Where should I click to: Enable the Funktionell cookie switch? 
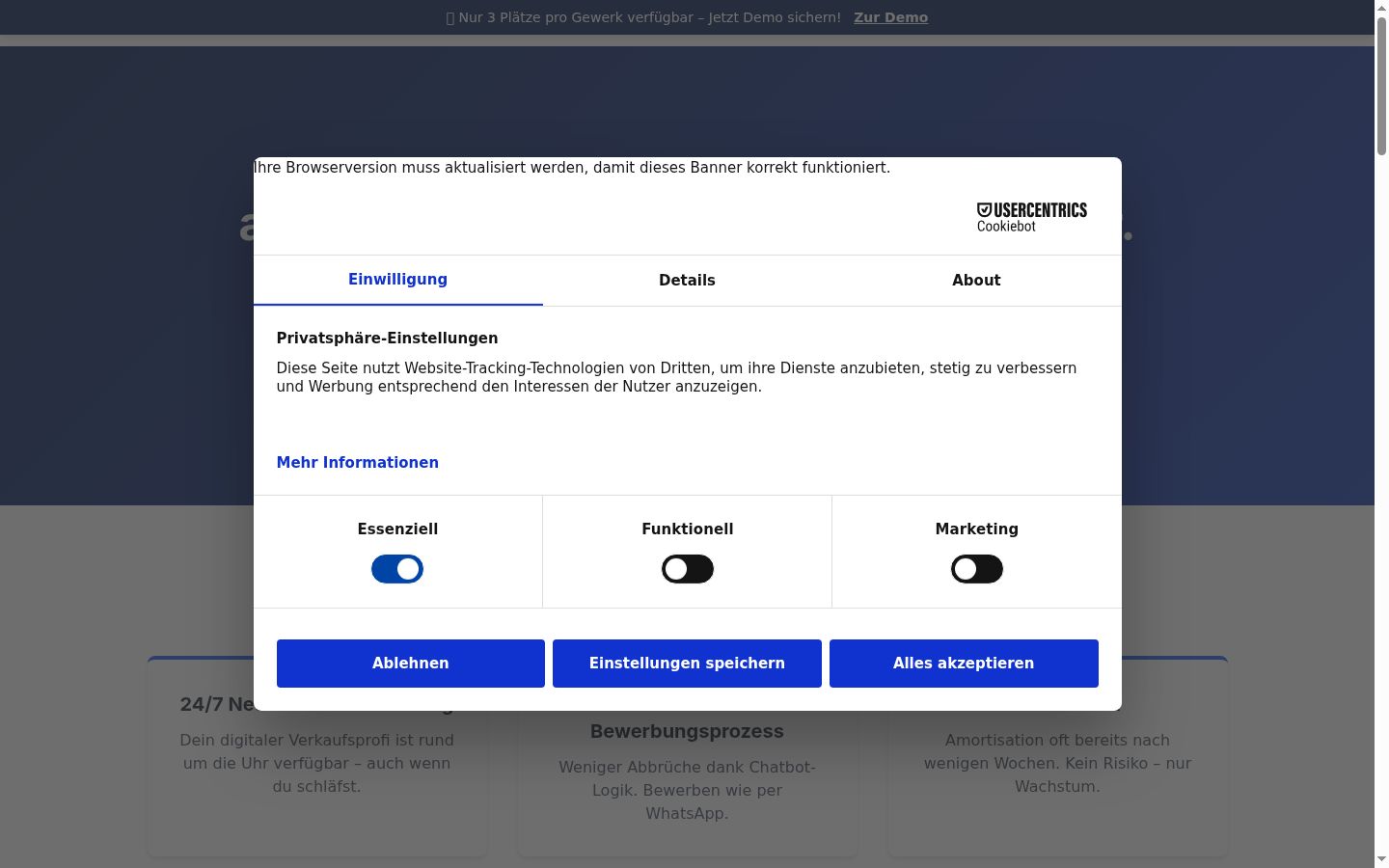[687, 569]
